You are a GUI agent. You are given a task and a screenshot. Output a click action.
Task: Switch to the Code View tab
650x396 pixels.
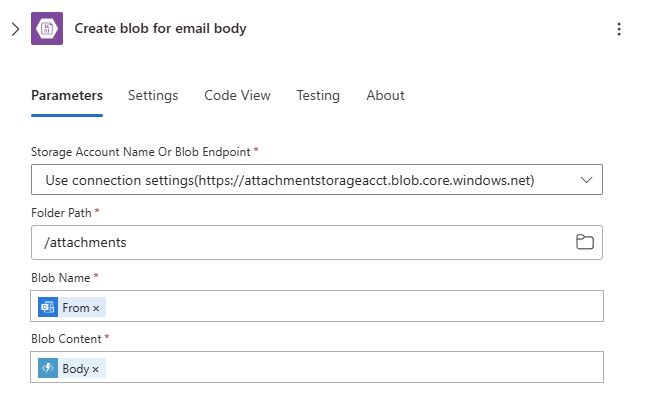point(237,95)
